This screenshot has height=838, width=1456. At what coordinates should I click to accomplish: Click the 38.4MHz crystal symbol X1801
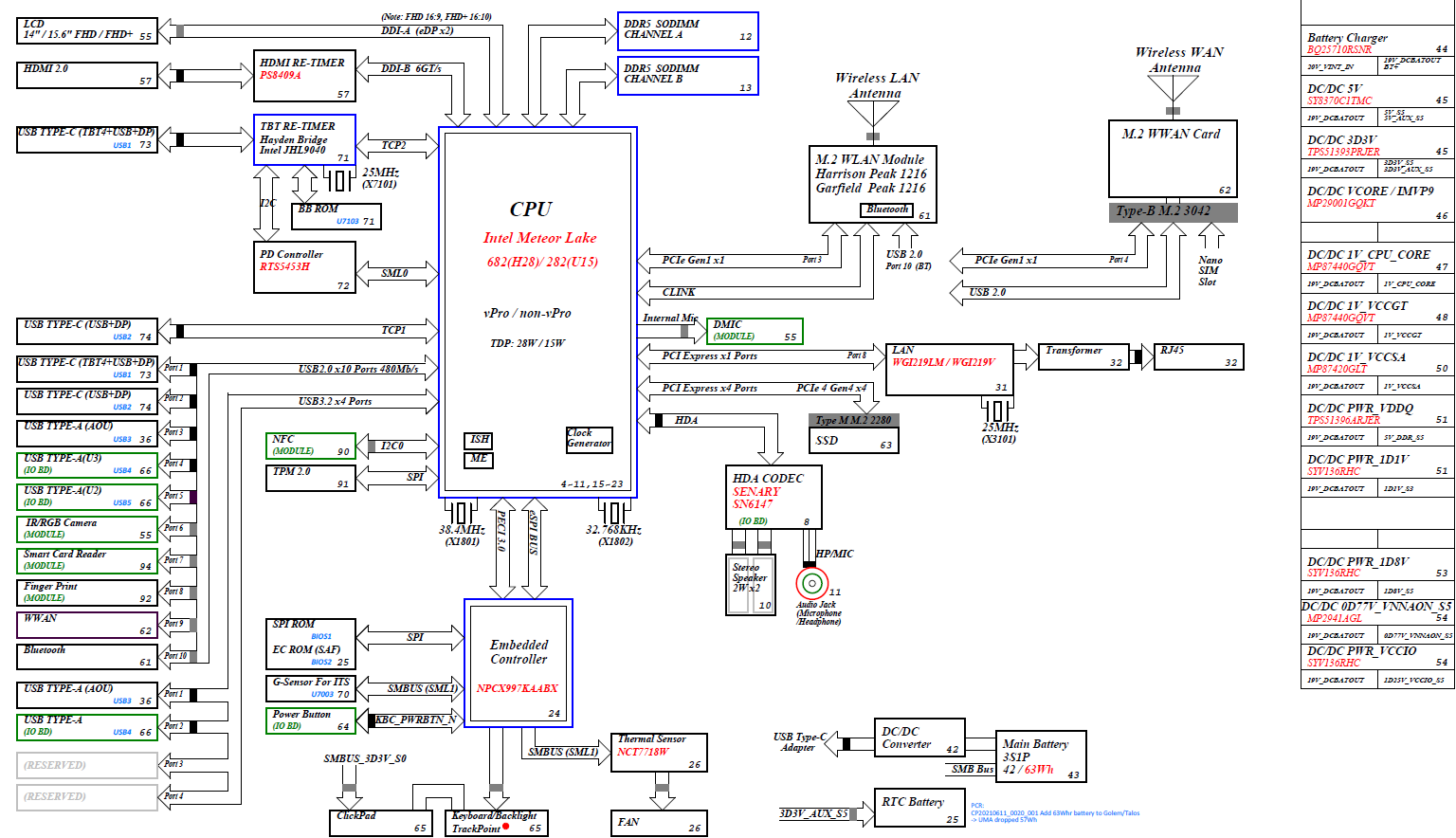(x=461, y=512)
